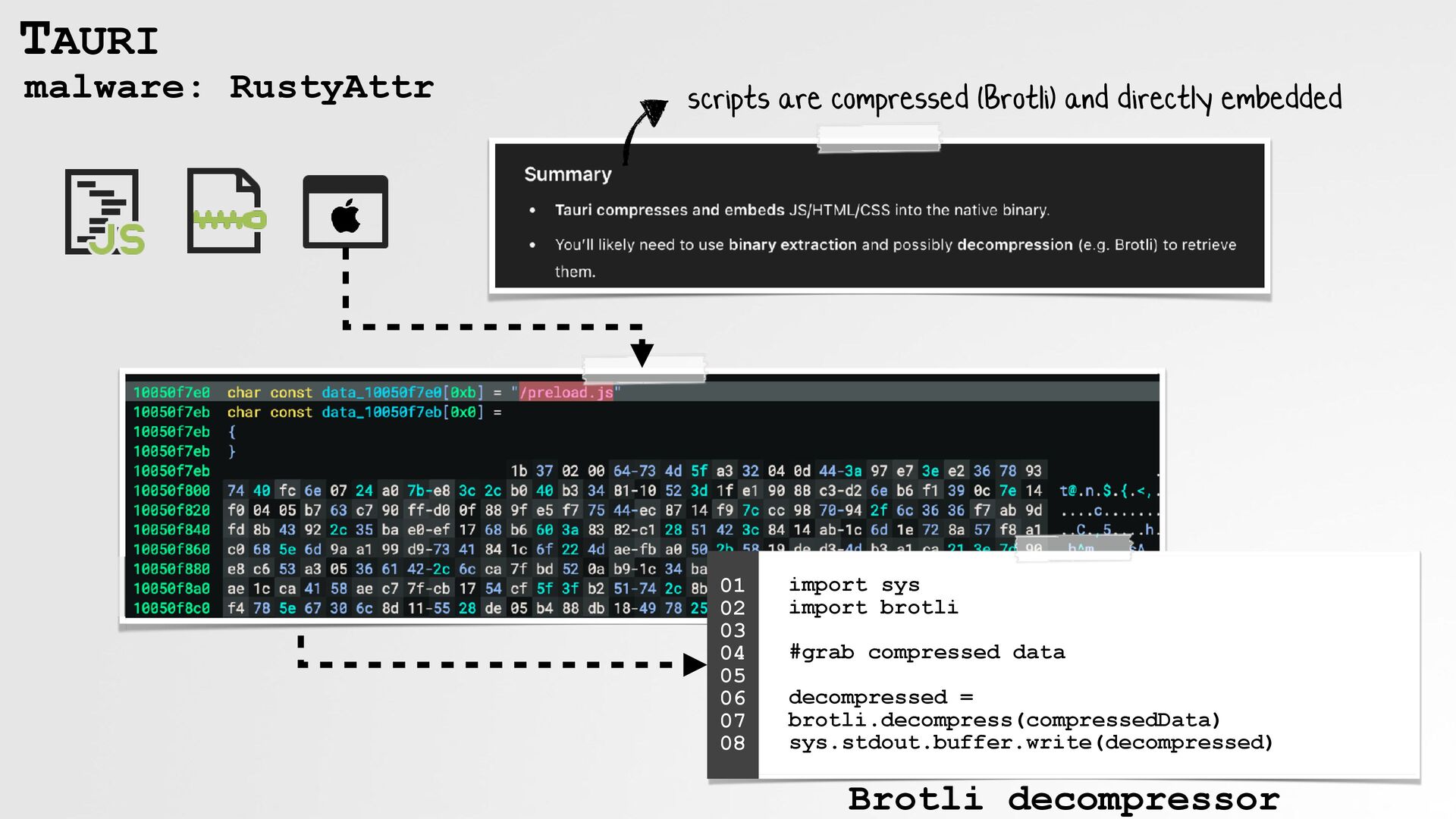Click address 10050f820 in the hex dump

(171, 510)
